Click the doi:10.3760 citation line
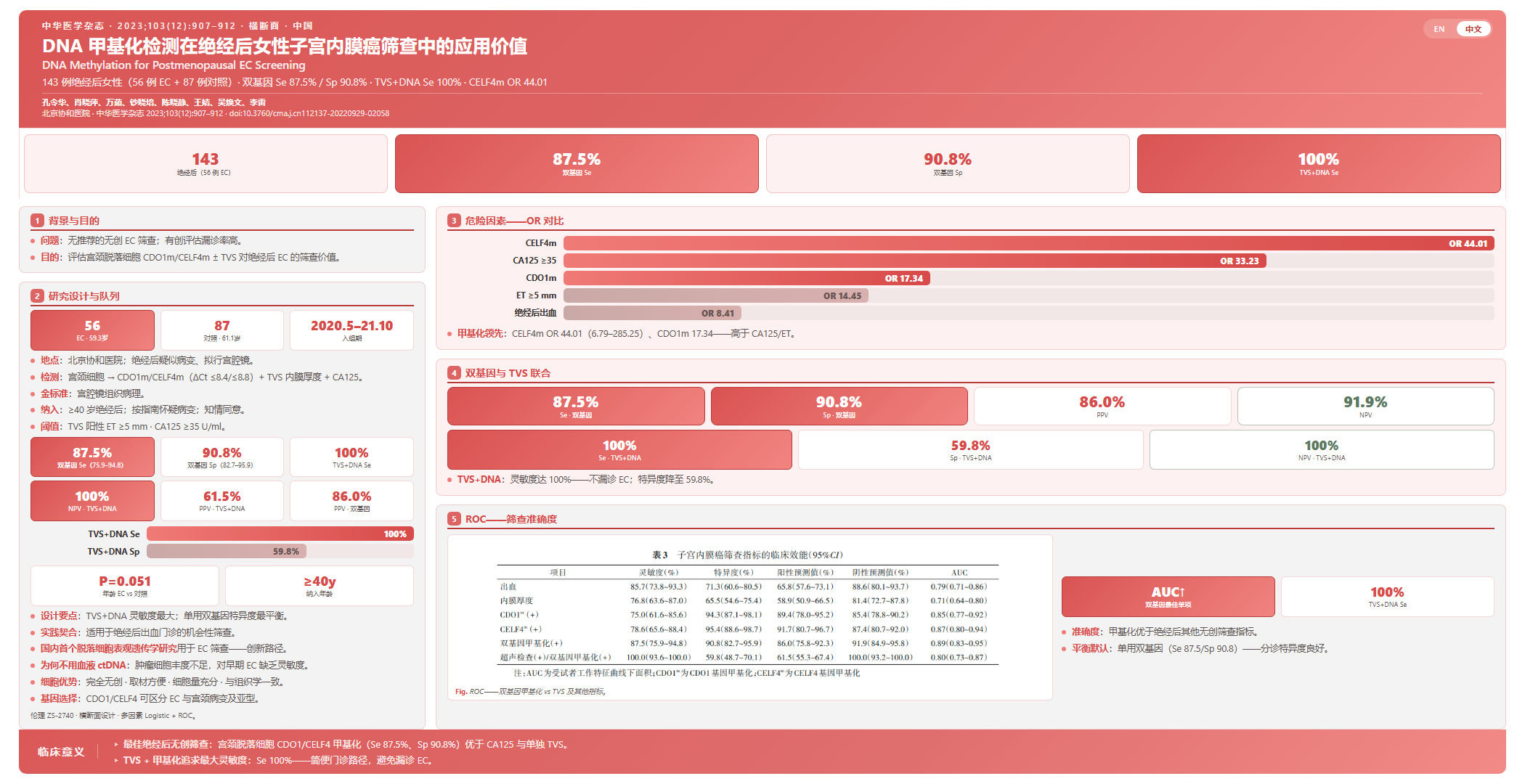The image size is (1525, 784). pos(216,113)
